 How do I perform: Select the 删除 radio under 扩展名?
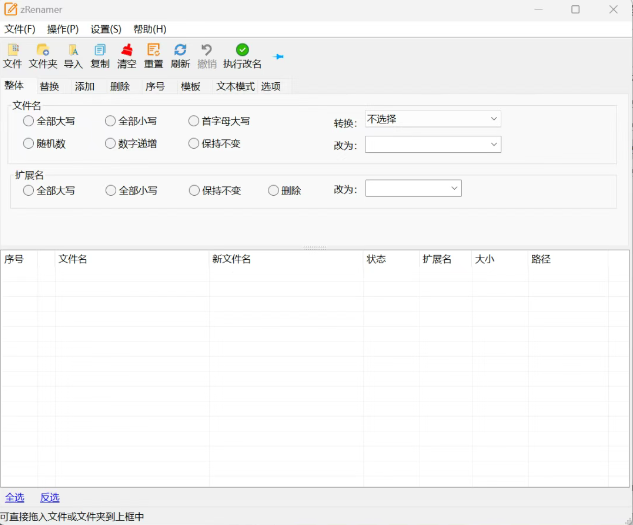pyautogui.click(x=273, y=190)
